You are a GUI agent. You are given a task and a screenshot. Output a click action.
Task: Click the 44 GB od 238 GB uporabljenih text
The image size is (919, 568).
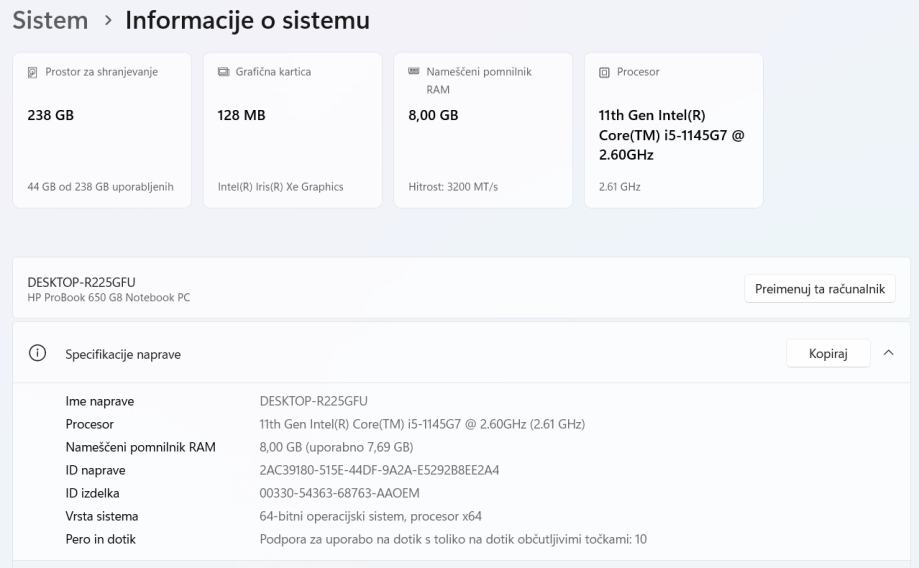(x=100, y=187)
